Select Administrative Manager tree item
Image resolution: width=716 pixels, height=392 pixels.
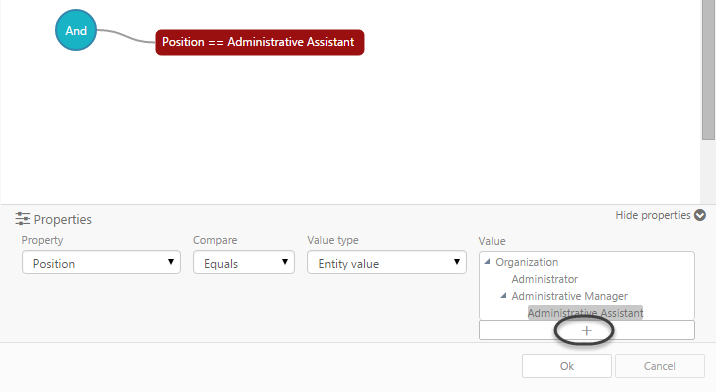click(569, 296)
